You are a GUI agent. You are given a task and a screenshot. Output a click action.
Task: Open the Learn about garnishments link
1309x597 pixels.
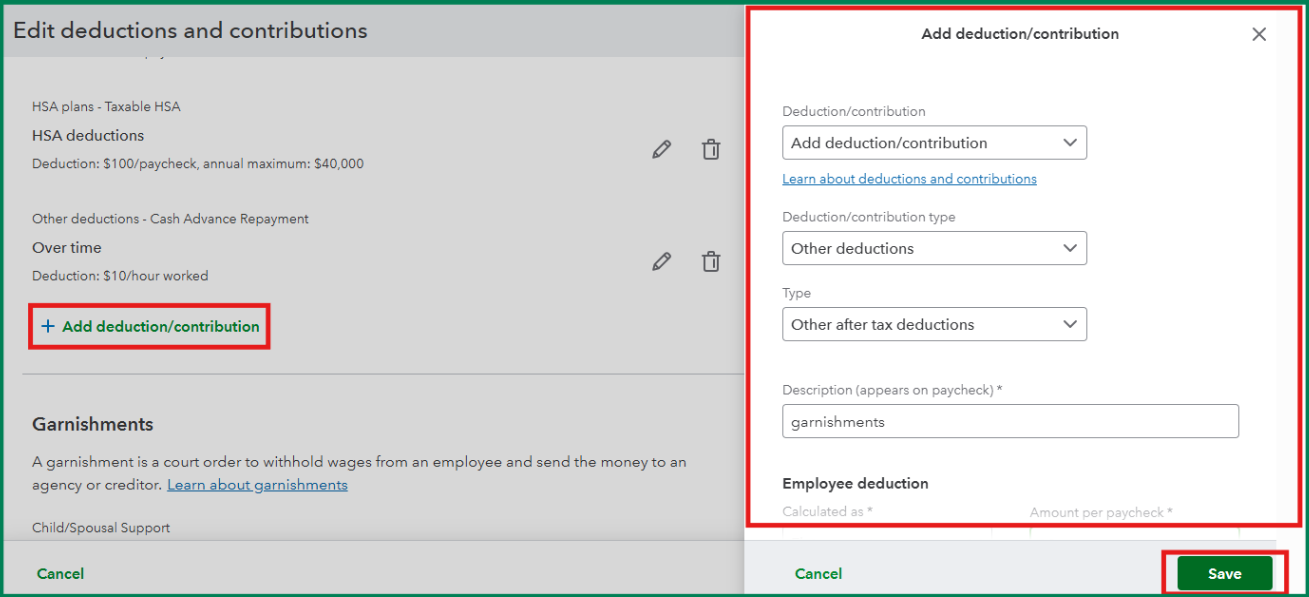[x=257, y=485]
